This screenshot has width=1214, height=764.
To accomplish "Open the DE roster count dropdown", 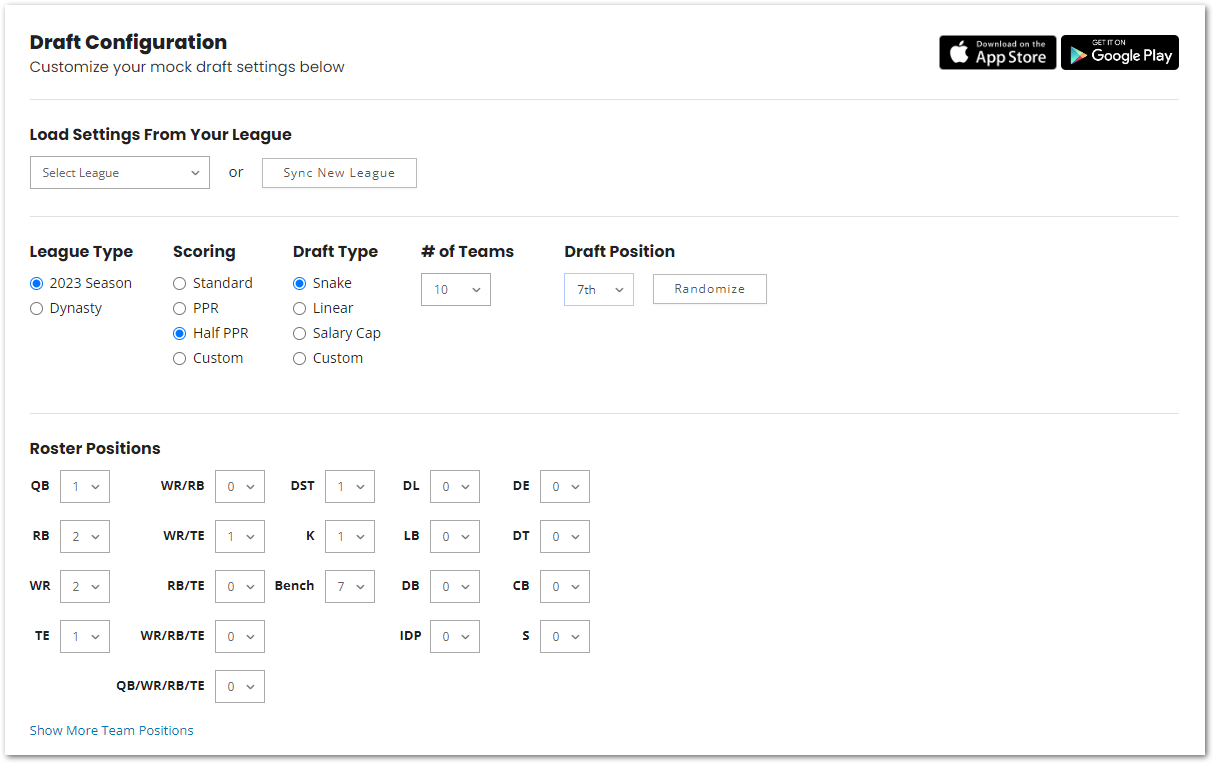I will pyautogui.click(x=565, y=486).
